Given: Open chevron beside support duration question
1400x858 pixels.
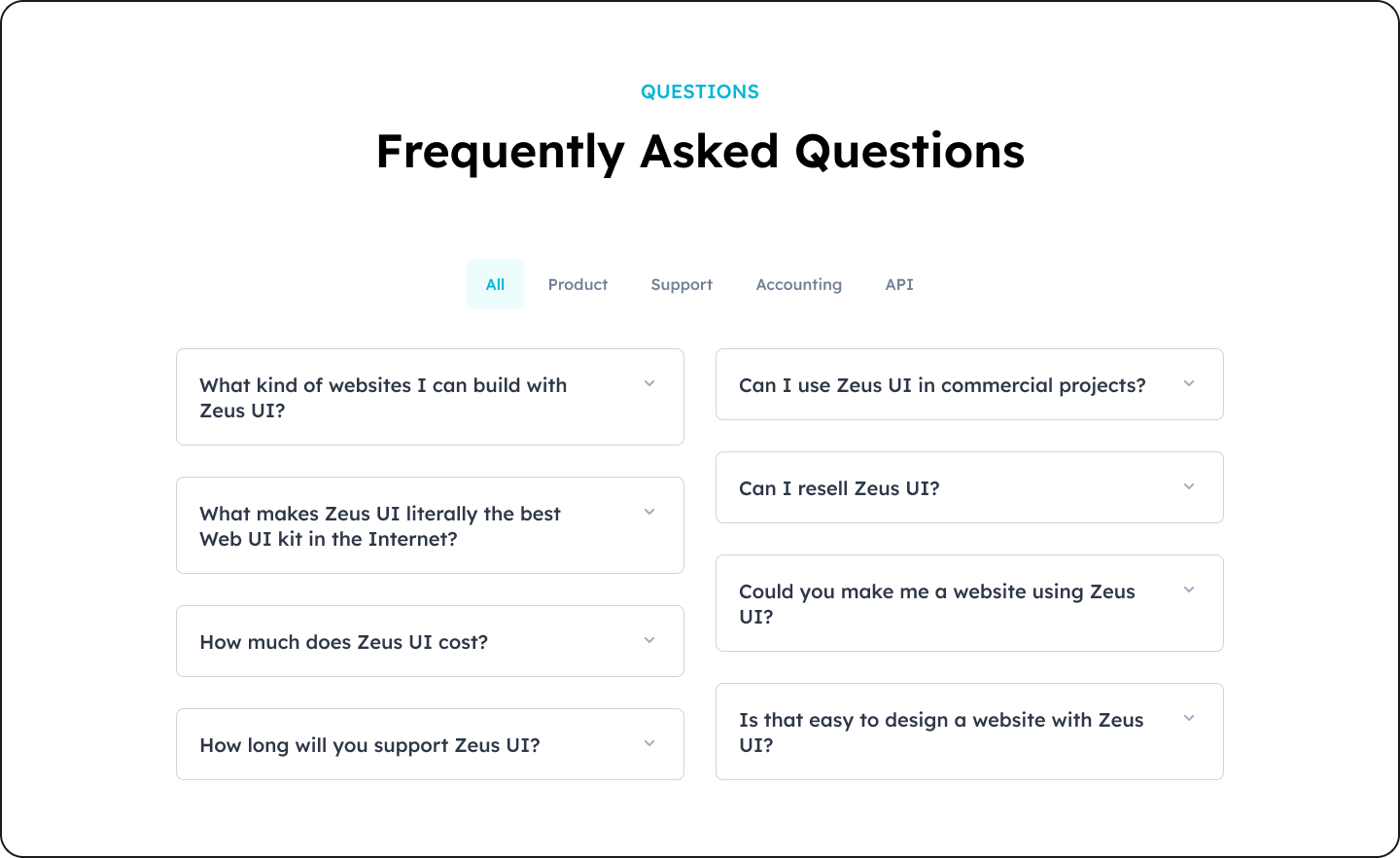Looking at the screenshot, I should point(649,744).
